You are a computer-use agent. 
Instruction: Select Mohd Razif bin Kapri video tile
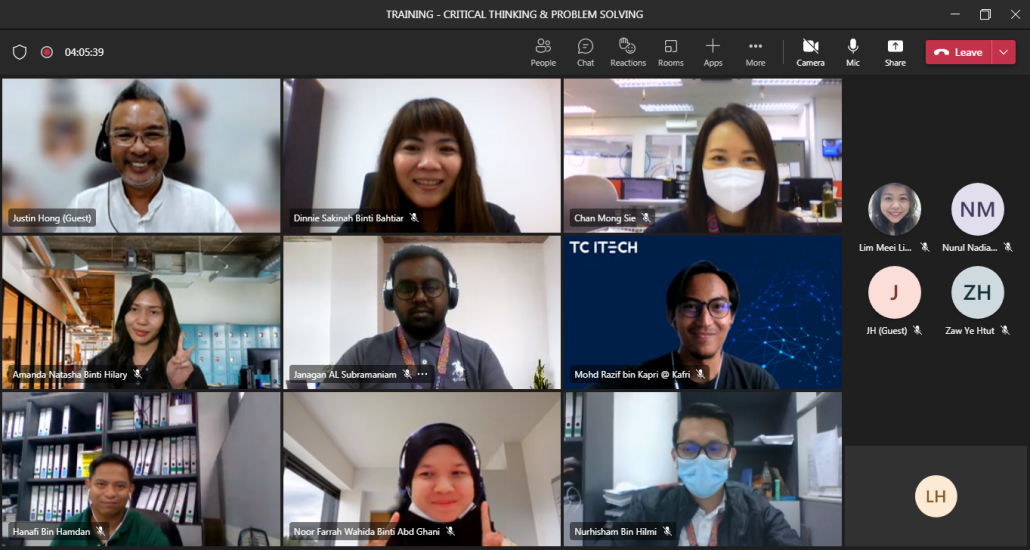click(x=702, y=312)
